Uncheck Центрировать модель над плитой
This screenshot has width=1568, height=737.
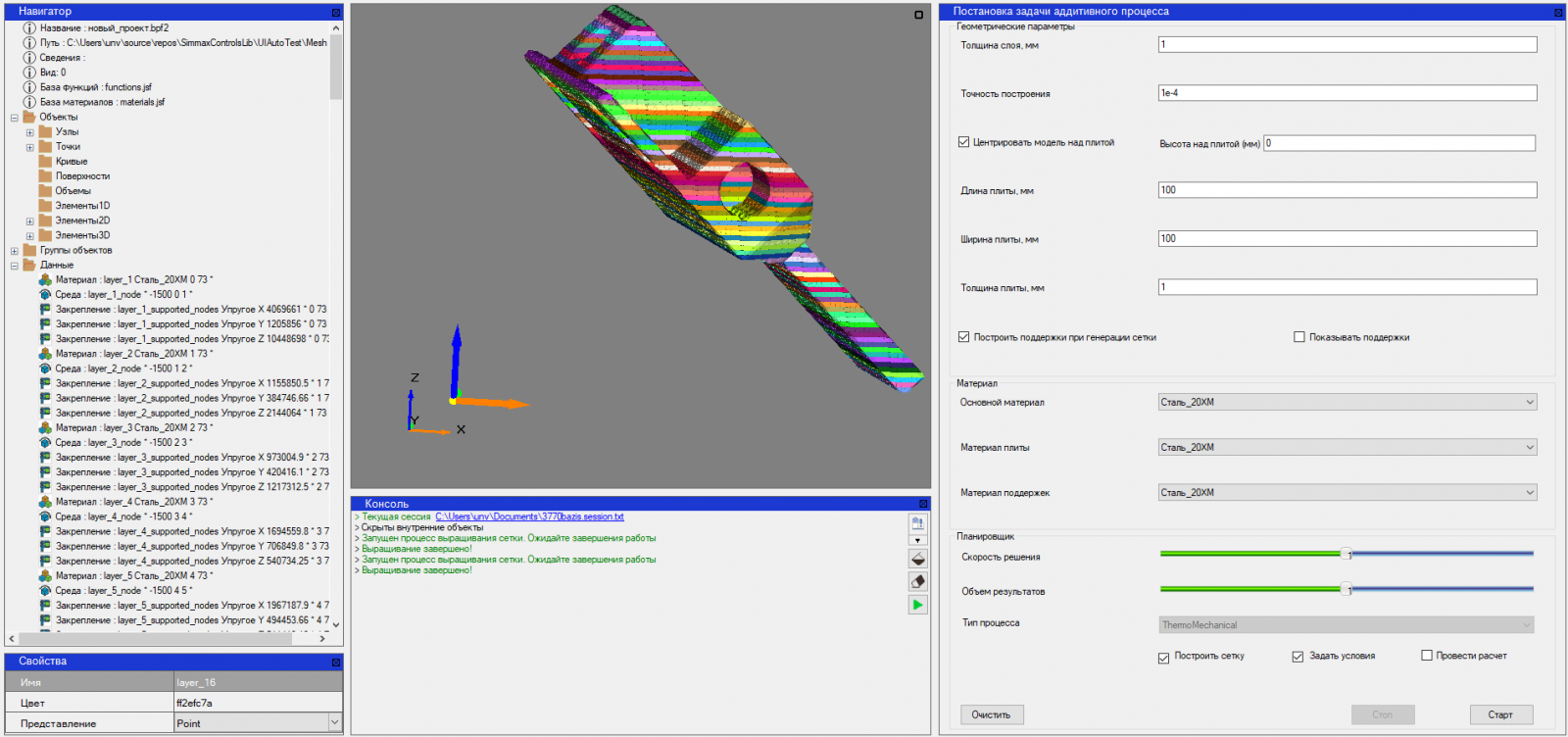click(963, 142)
